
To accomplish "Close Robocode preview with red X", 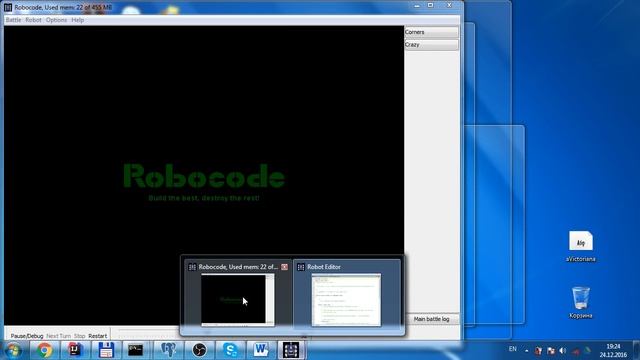I will click(284, 267).
